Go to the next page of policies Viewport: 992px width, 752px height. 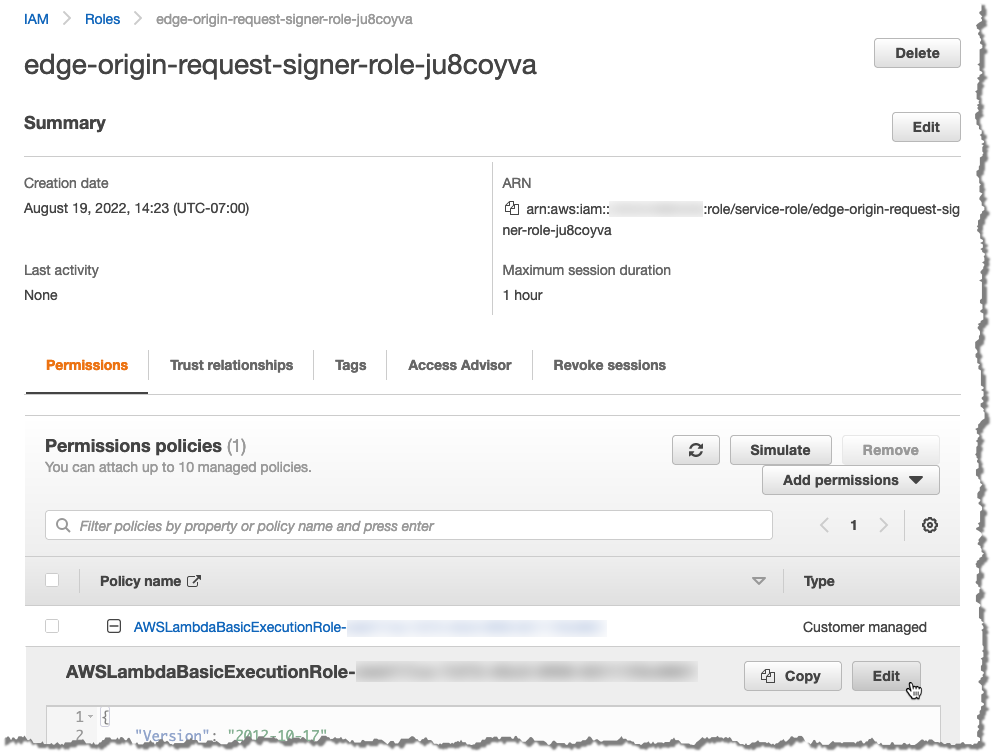883,524
